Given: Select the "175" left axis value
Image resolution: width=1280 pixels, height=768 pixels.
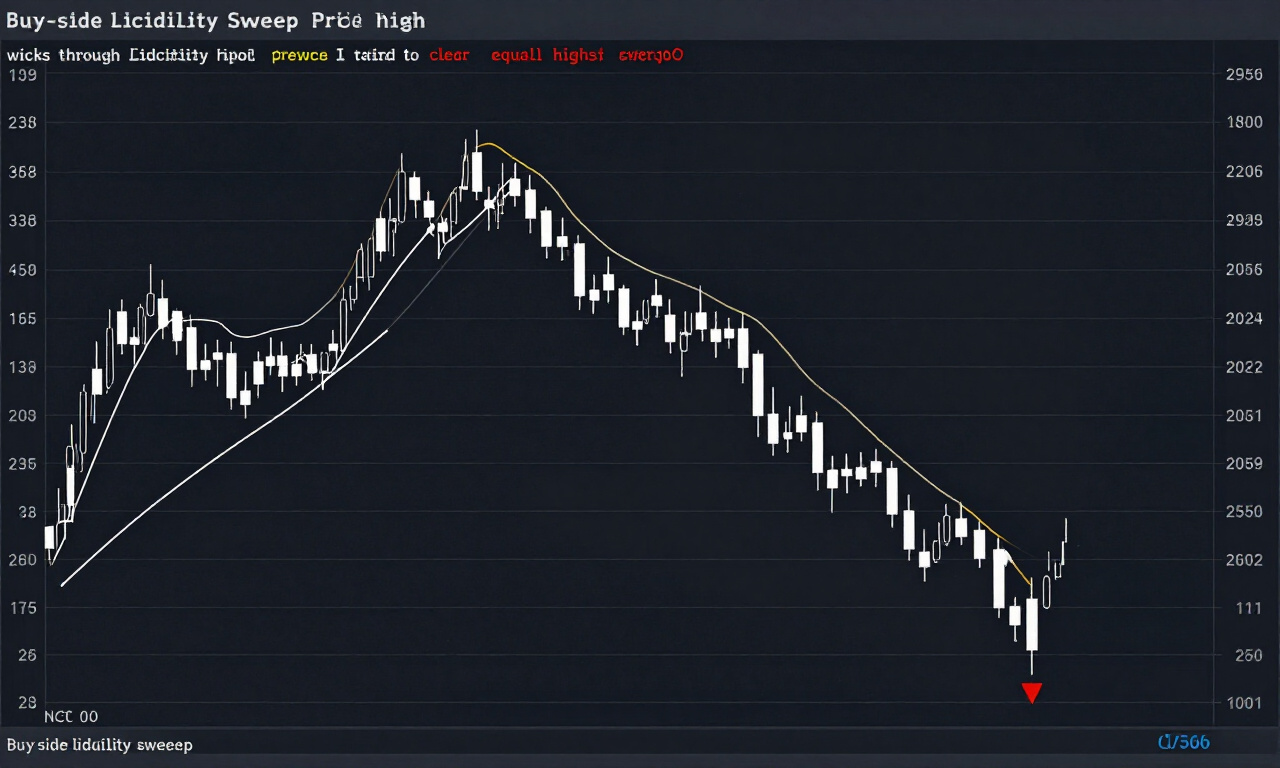Looking at the screenshot, I should [x=22, y=608].
